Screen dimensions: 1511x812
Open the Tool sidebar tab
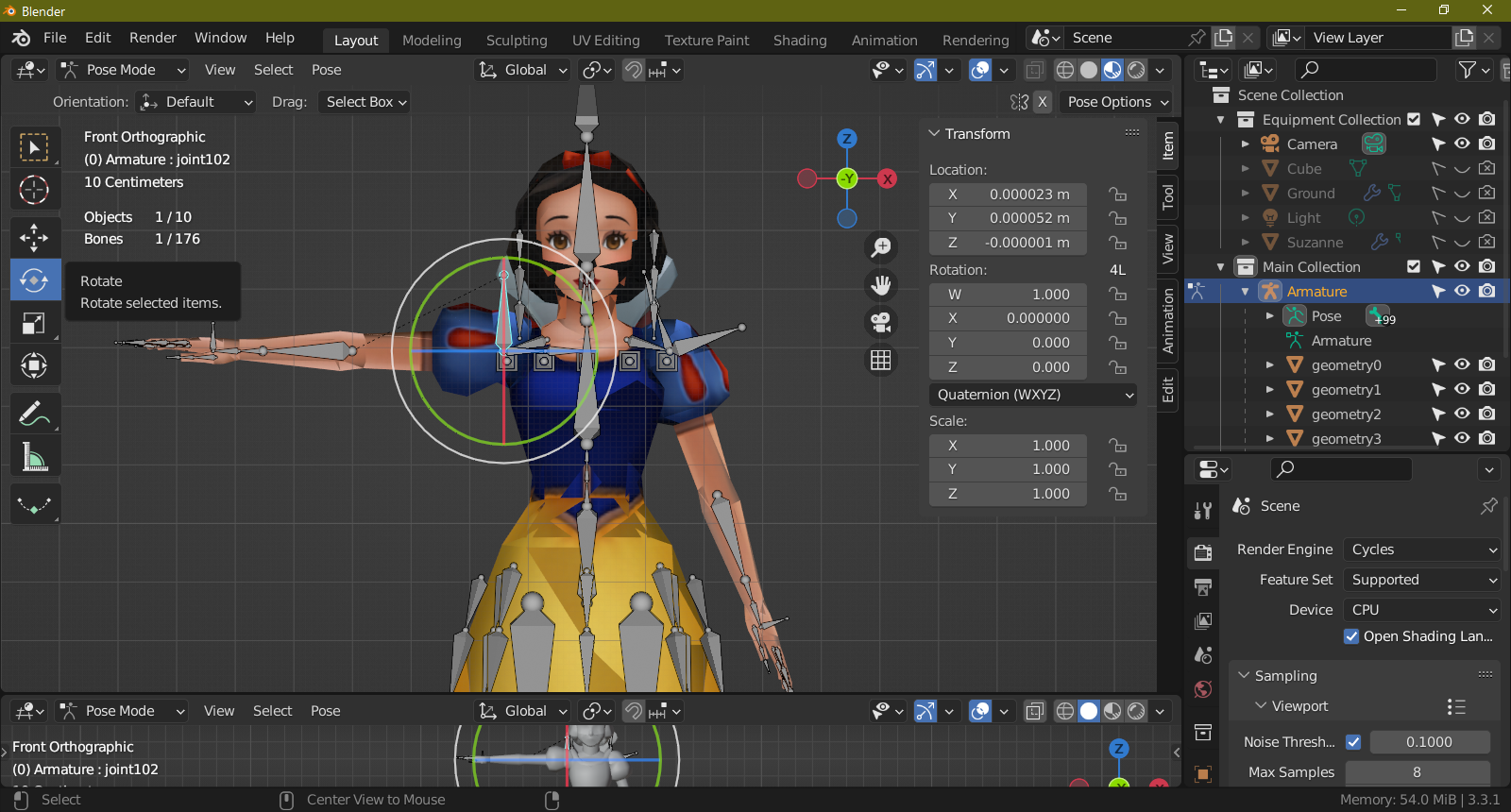pos(1168,196)
